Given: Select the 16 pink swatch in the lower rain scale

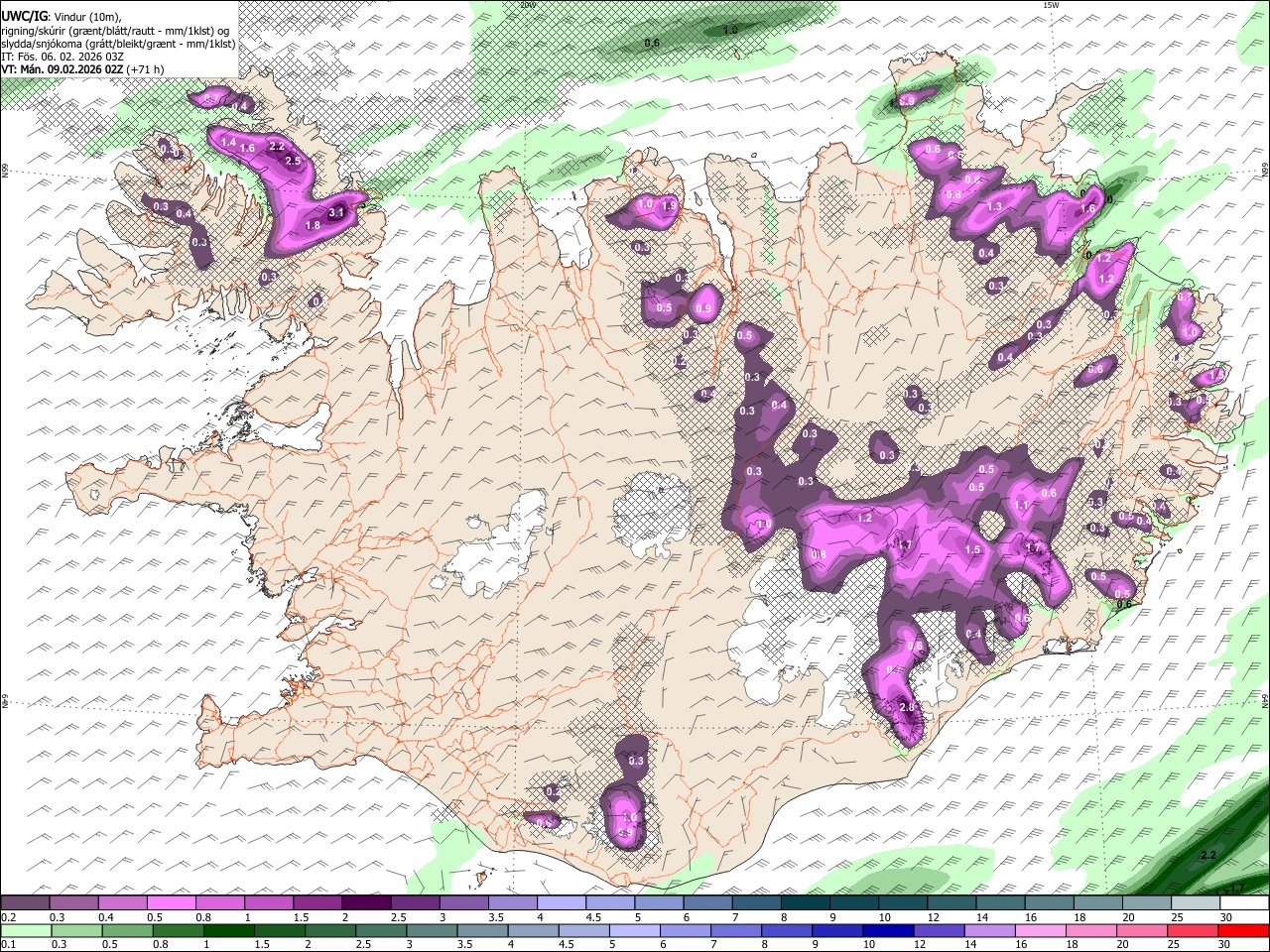Looking at the screenshot, I should (1041, 931).
